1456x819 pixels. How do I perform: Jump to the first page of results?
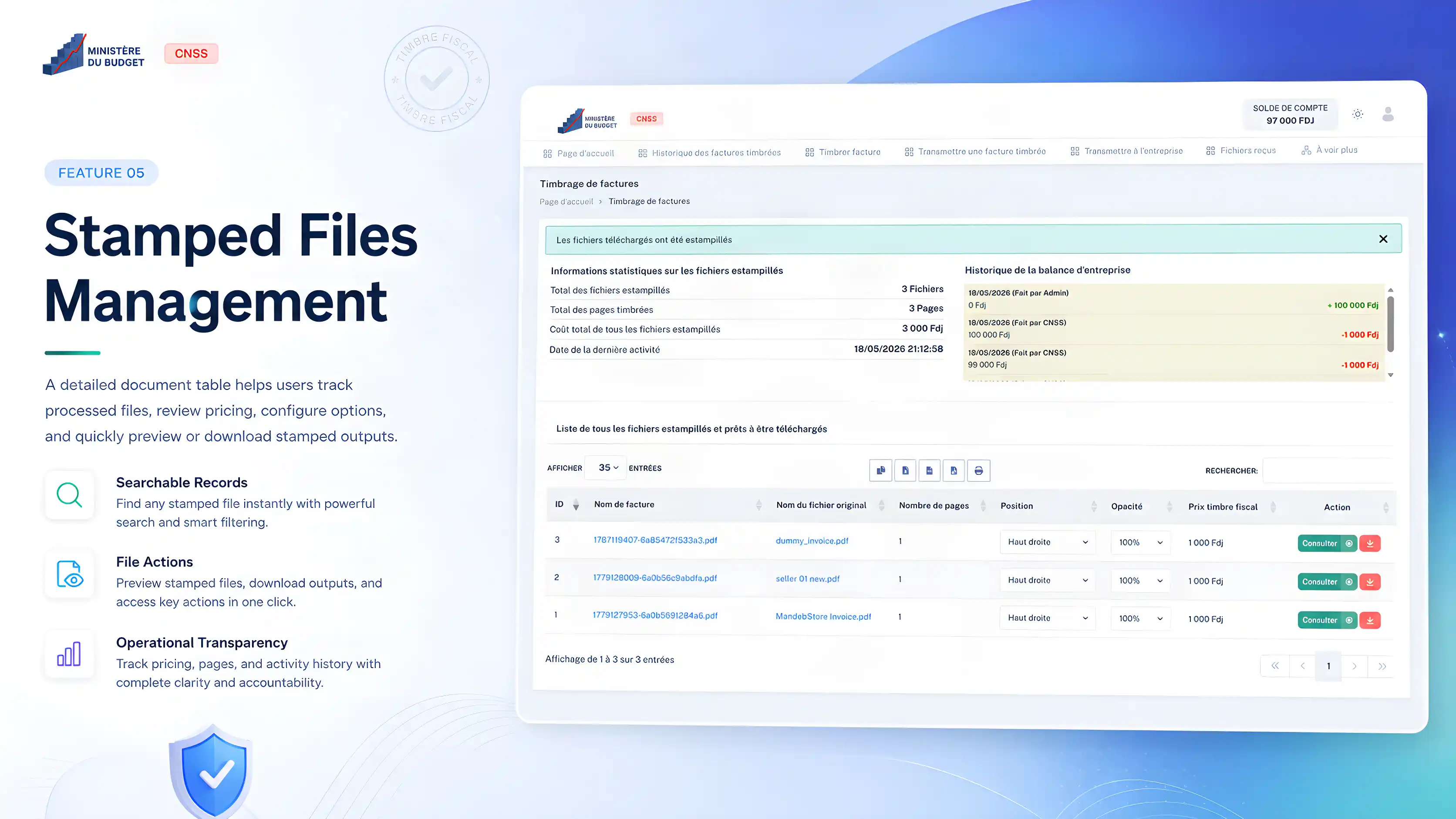tap(1275, 666)
